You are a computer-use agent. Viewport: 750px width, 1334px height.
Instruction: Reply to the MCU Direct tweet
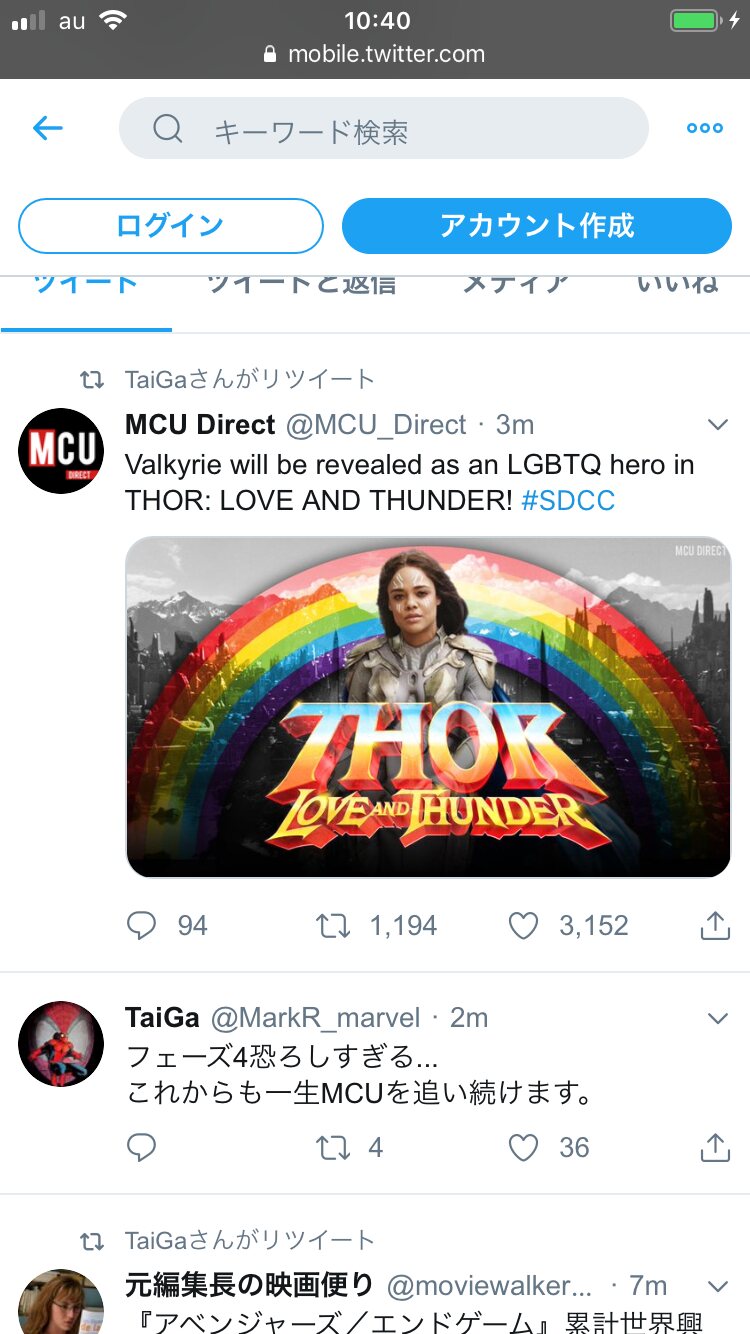point(142,926)
